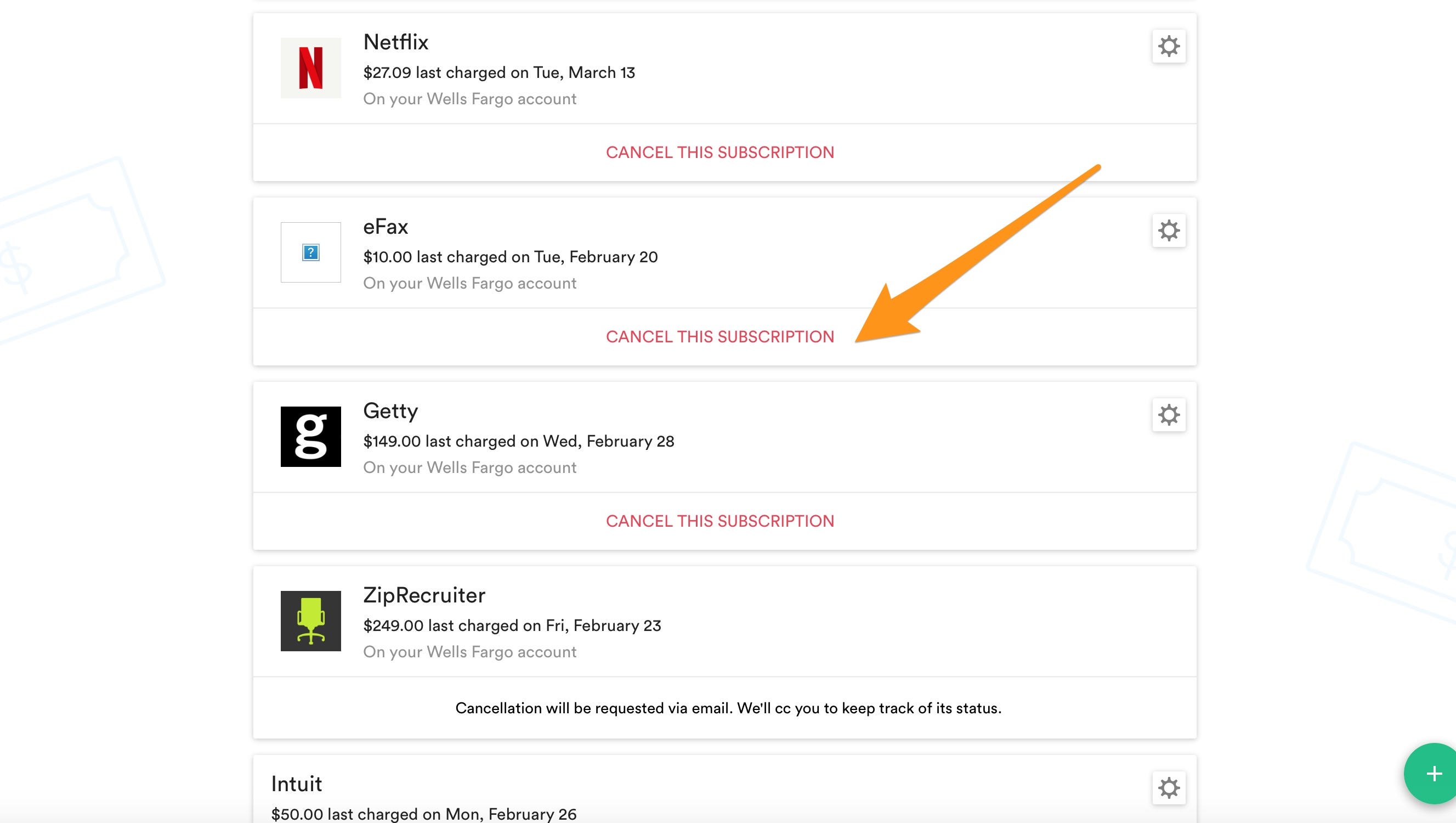Cancel the Netflix subscription

pos(720,152)
